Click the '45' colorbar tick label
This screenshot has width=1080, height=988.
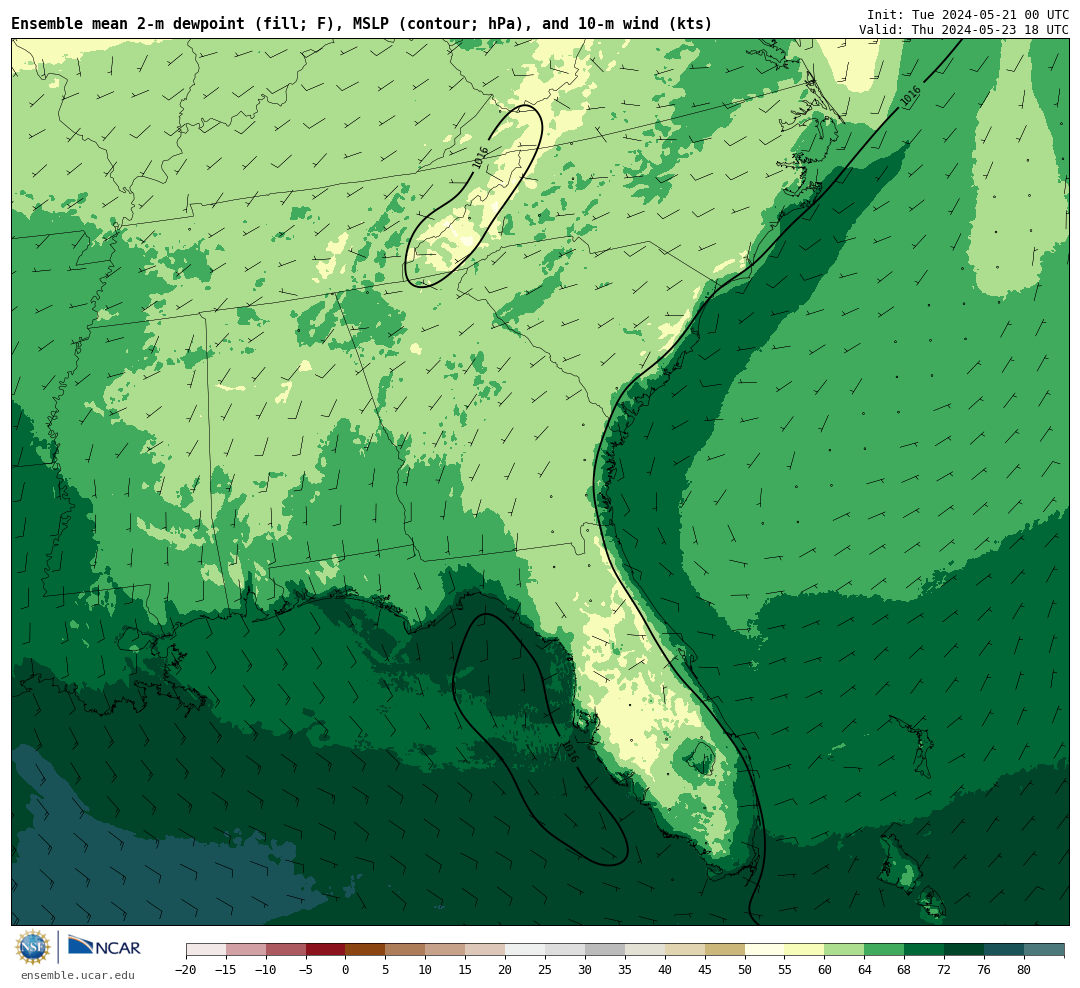coord(705,969)
